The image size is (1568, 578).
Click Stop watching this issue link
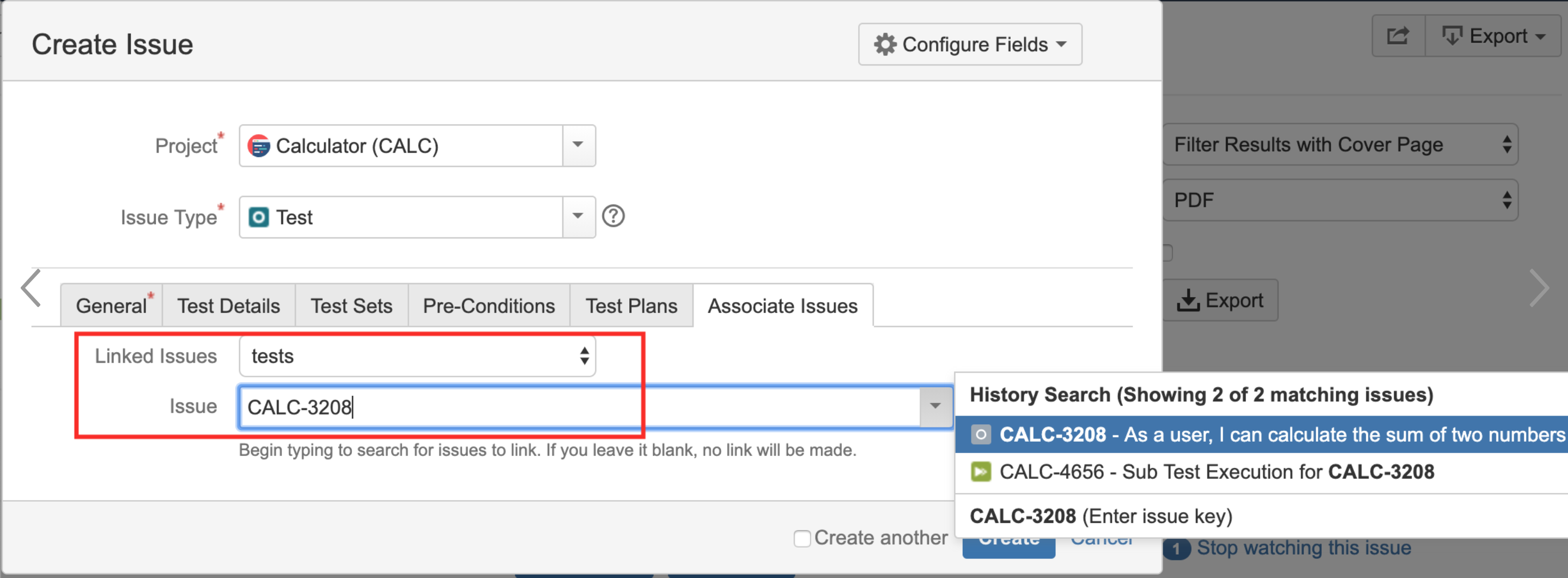(x=1304, y=547)
